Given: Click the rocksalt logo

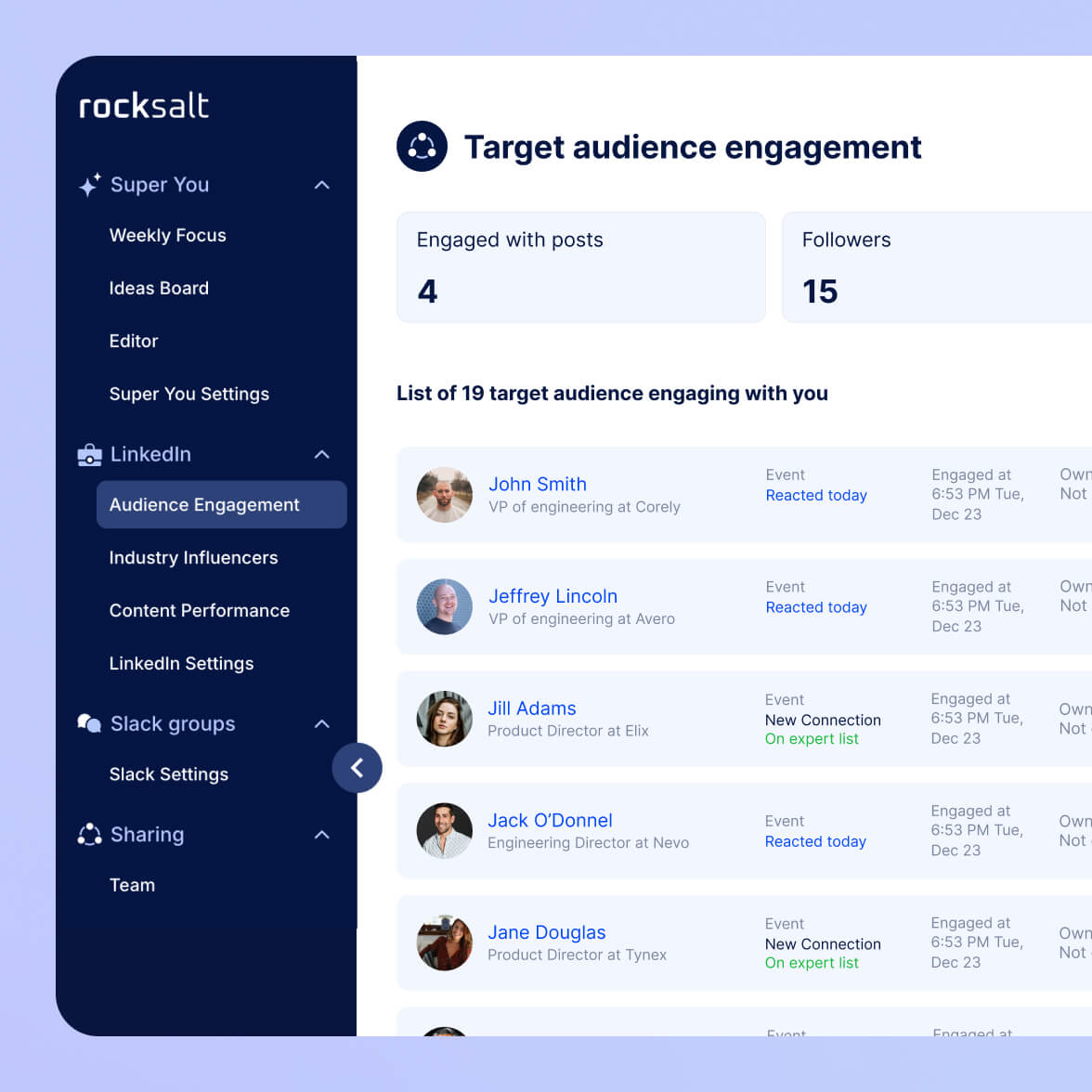Looking at the screenshot, I should [x=144, y=106].
